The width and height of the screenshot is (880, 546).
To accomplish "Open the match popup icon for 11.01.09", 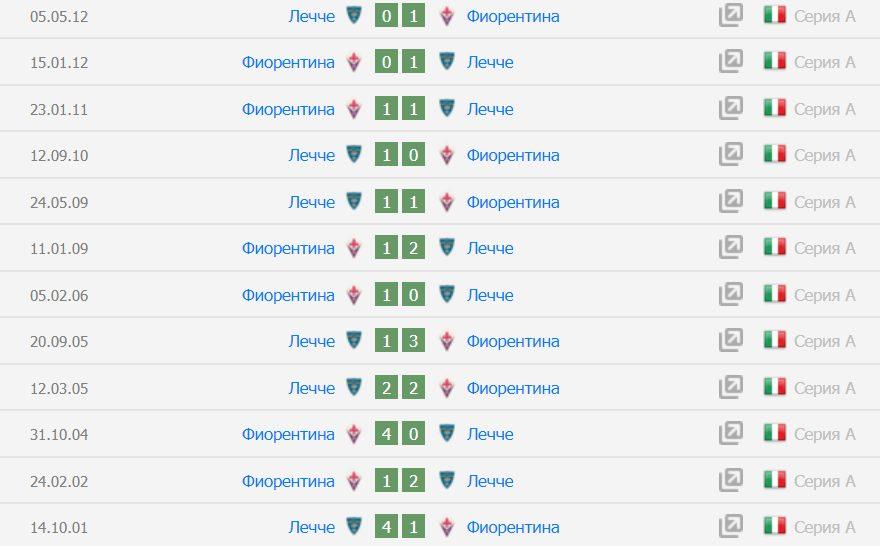I will coord(731,247).
